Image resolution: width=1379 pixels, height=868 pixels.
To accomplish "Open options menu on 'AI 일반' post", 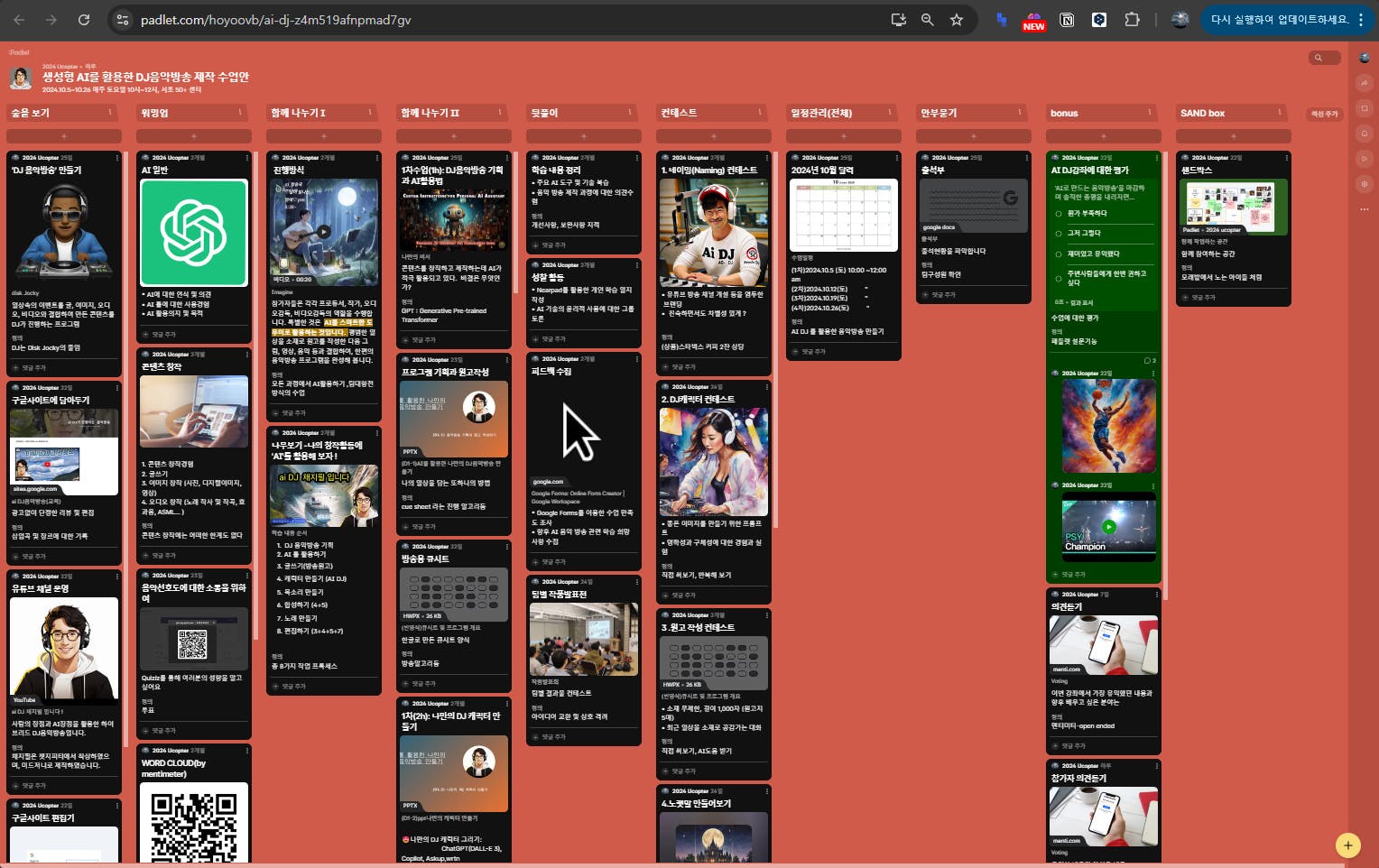I will 246,158.
